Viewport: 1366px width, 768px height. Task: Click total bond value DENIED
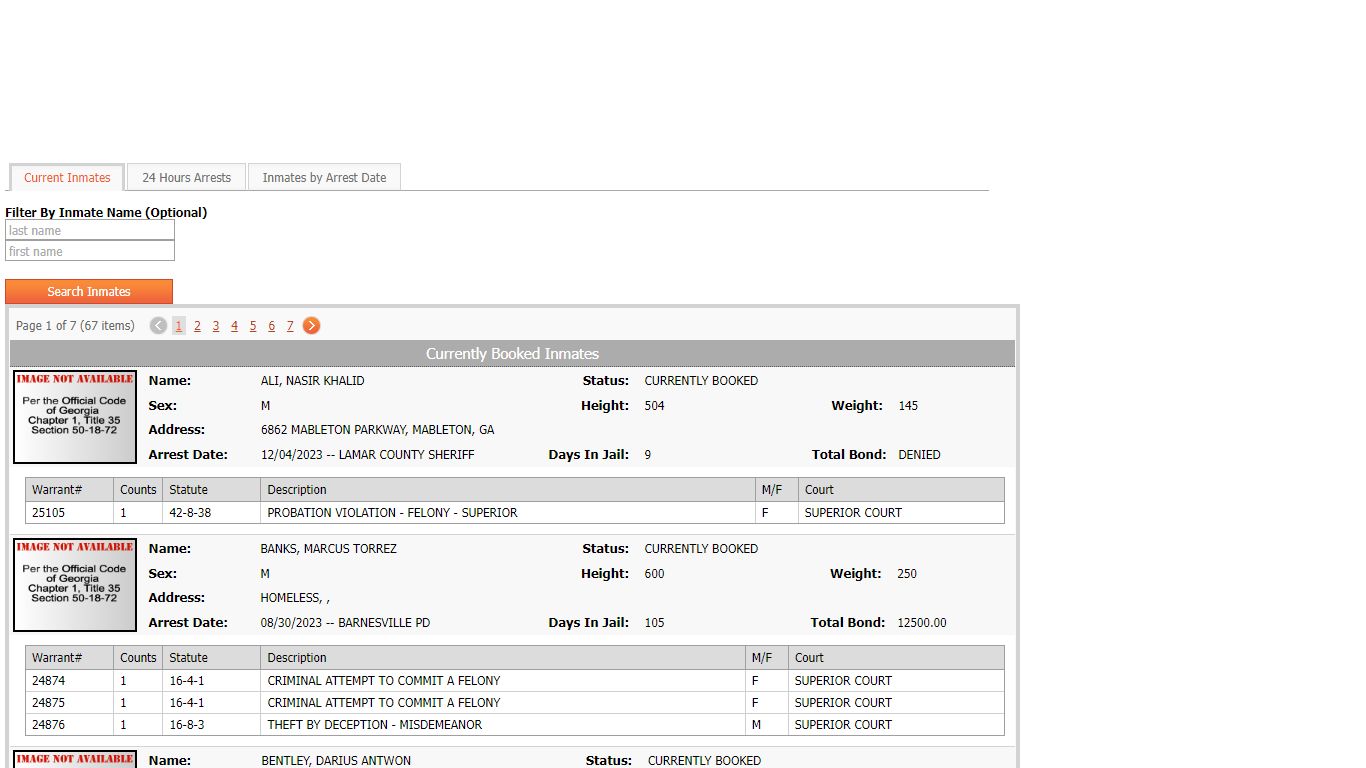click(919, 455)
